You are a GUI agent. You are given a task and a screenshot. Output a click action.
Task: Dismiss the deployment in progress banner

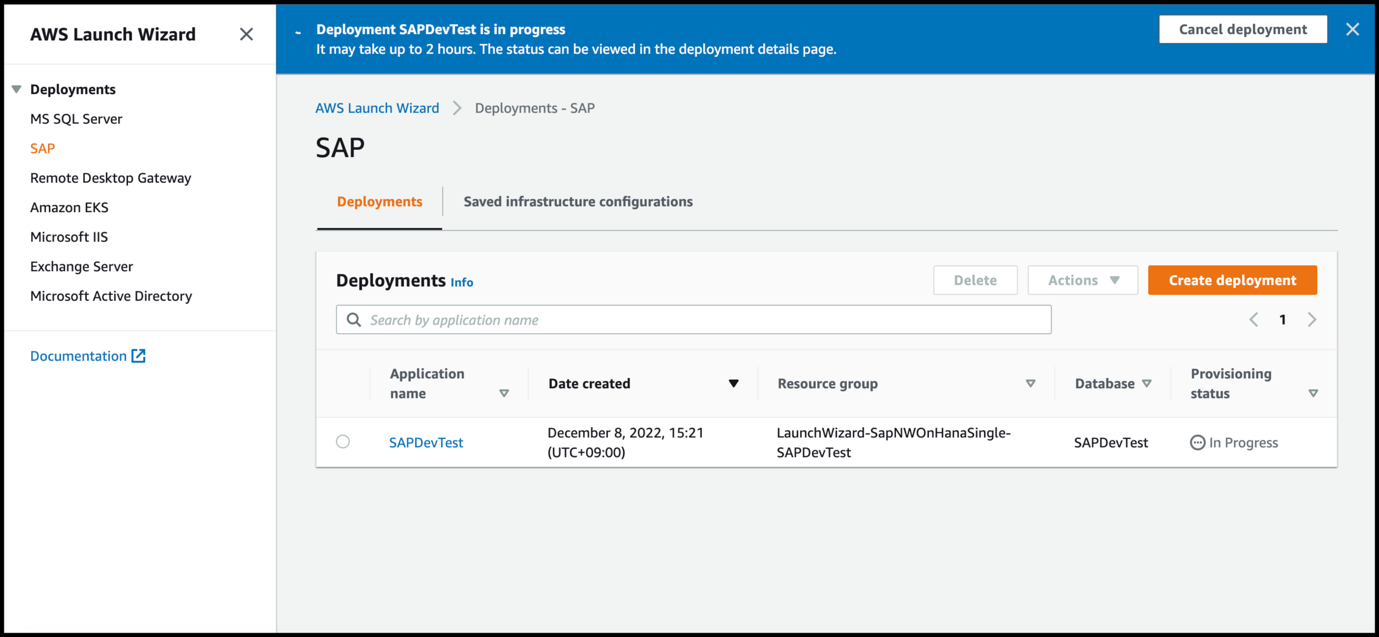coord(1352,29)
